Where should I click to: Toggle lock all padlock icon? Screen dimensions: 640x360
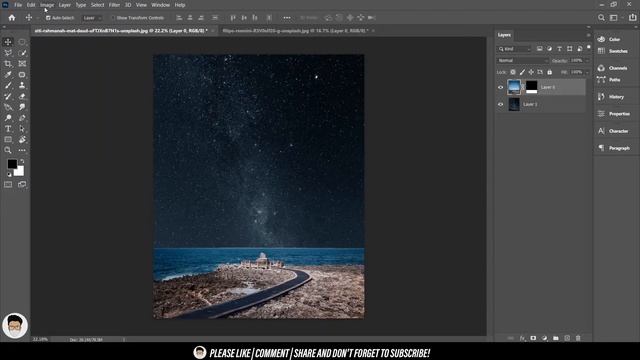[549, 72]
